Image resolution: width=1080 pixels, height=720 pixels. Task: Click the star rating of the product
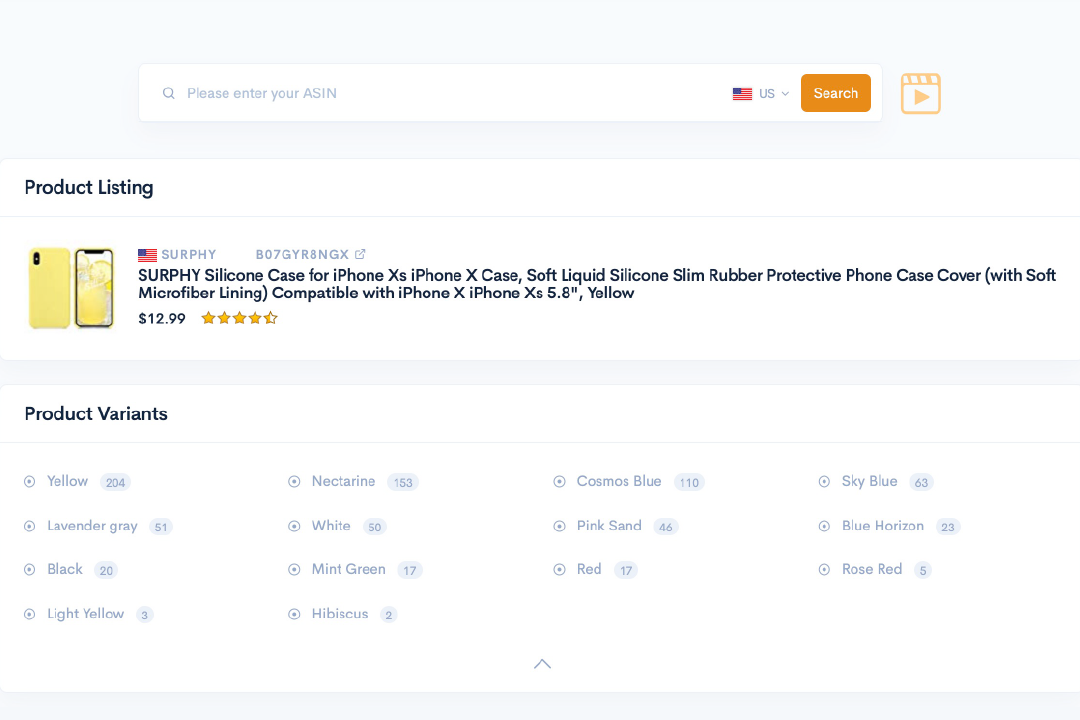pos(239,318)
